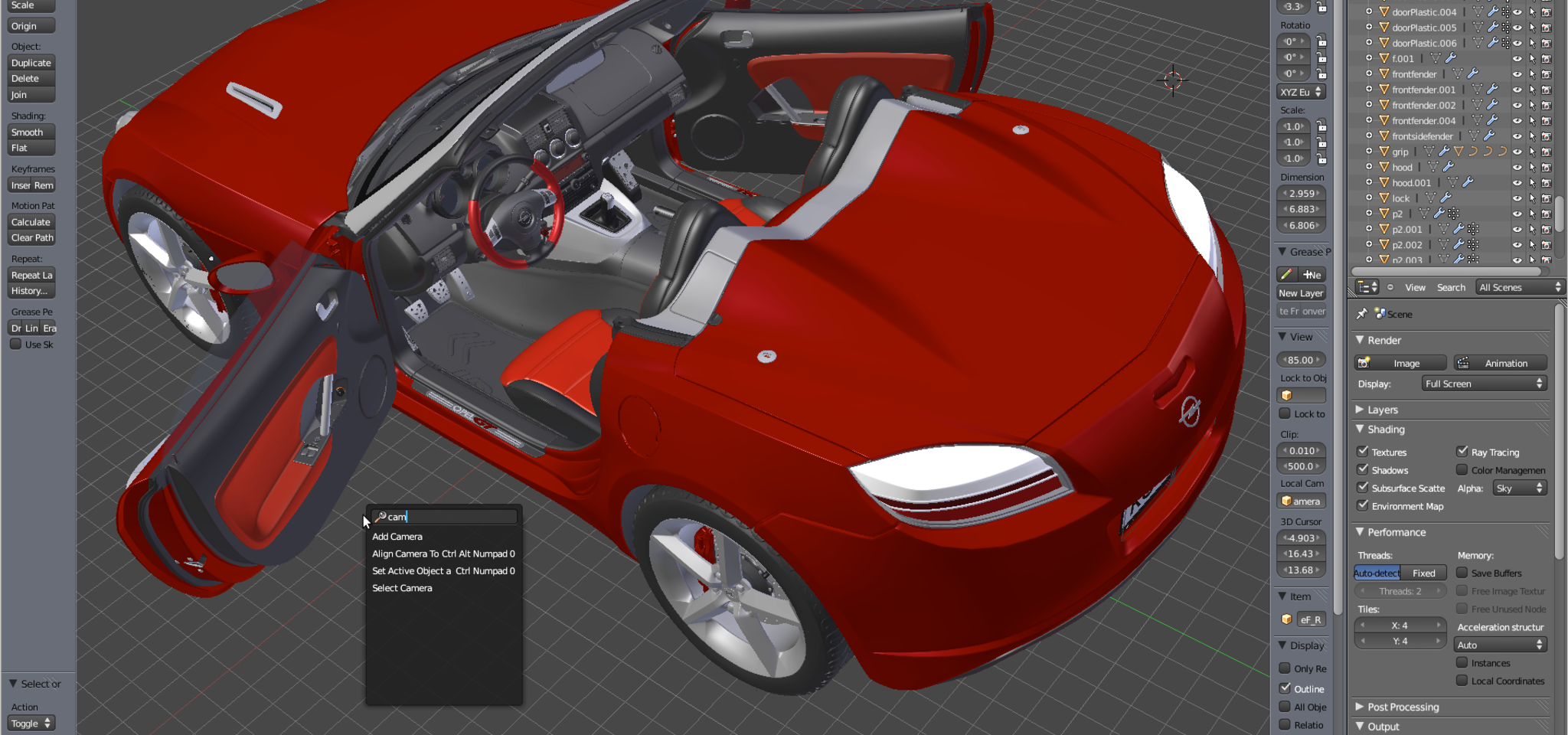The image size is (1568, 735).
Task: Click lock icon beside second rotation value
Action: [x=1321, y=57]
